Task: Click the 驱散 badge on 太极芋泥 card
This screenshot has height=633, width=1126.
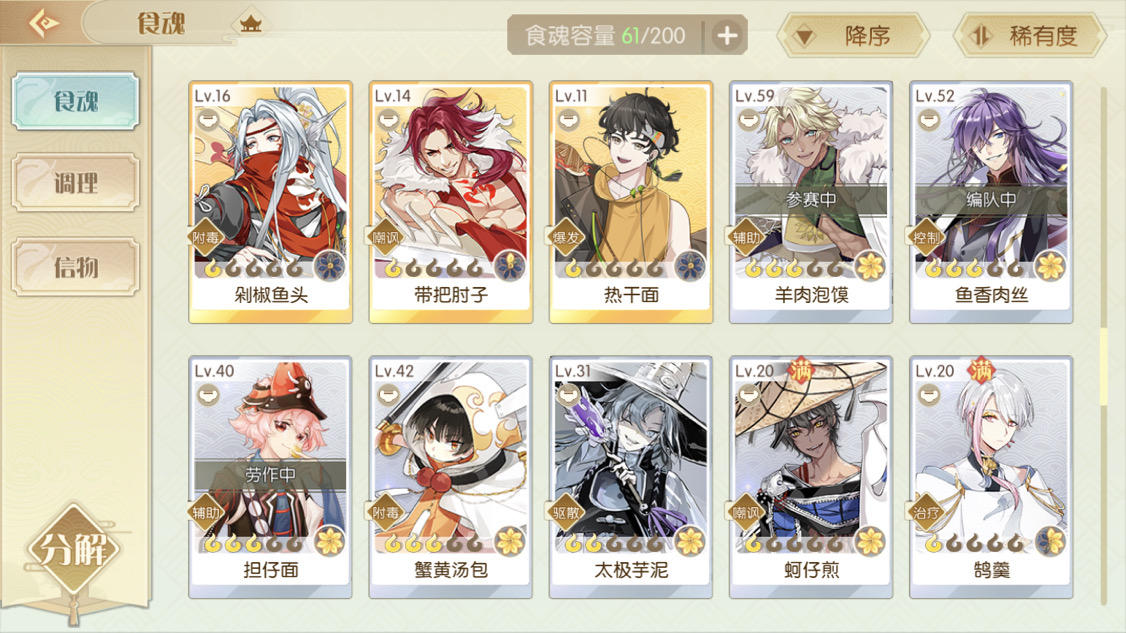Action: pos(567,512)
